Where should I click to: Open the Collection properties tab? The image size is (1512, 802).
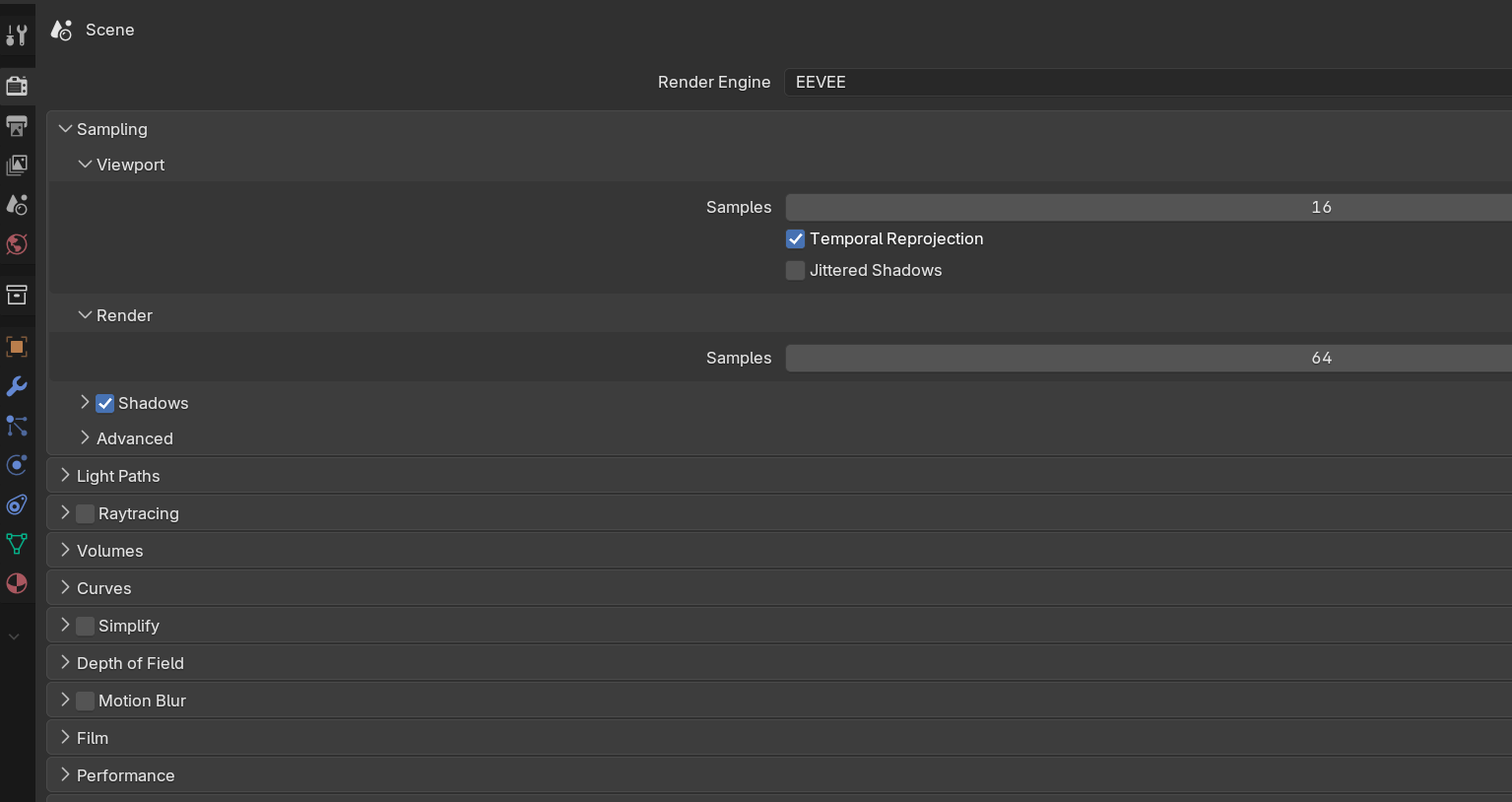17,295
